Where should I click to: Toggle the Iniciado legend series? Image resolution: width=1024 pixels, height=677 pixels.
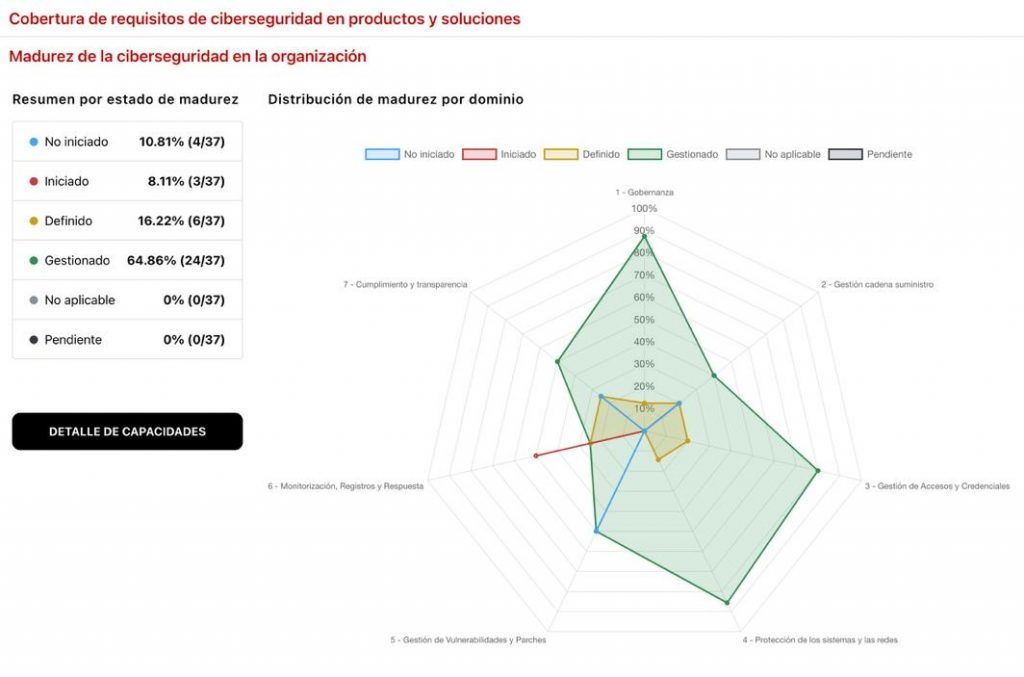[499, 154]
